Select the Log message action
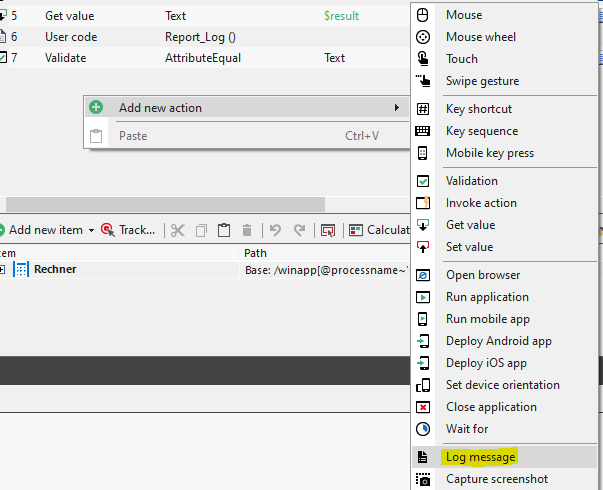603x490 pixels. click(x=480, y=457)
